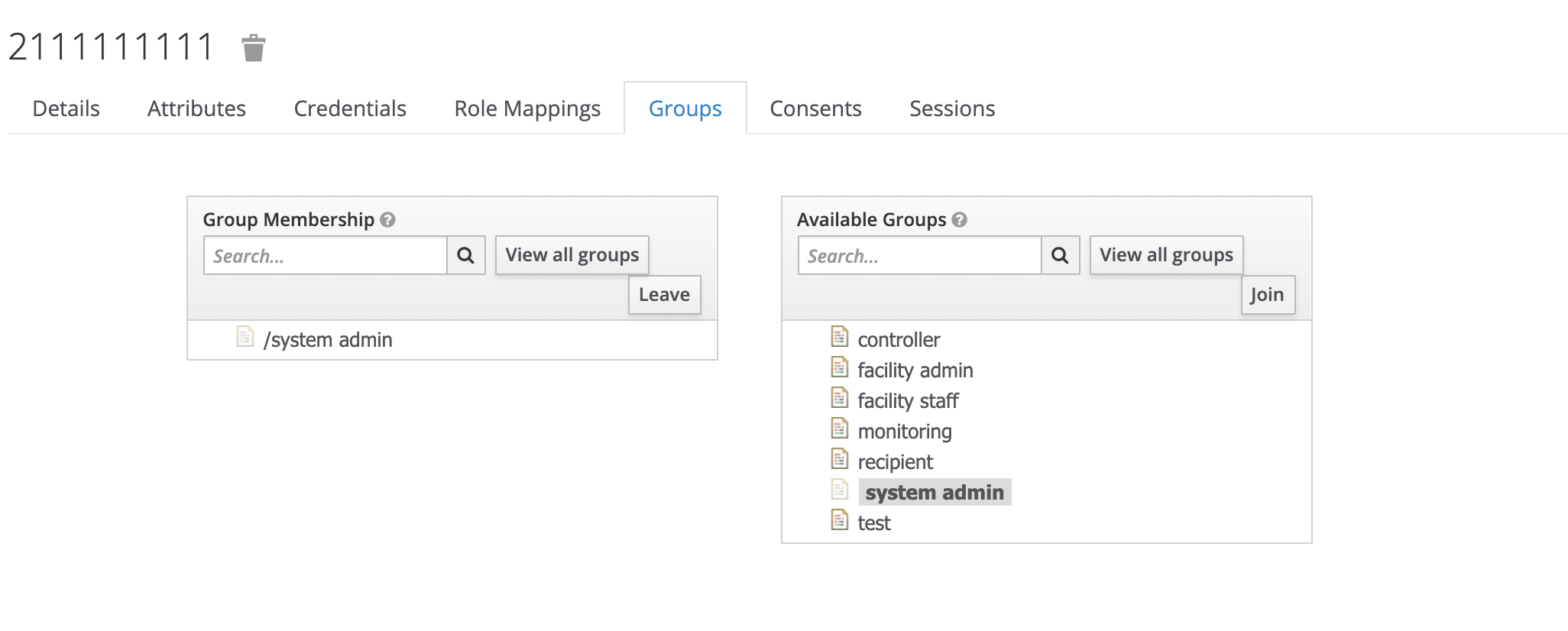Click View all groups under Group Membership
This screenshot has height=631, width=1568.
coord(572,255)
